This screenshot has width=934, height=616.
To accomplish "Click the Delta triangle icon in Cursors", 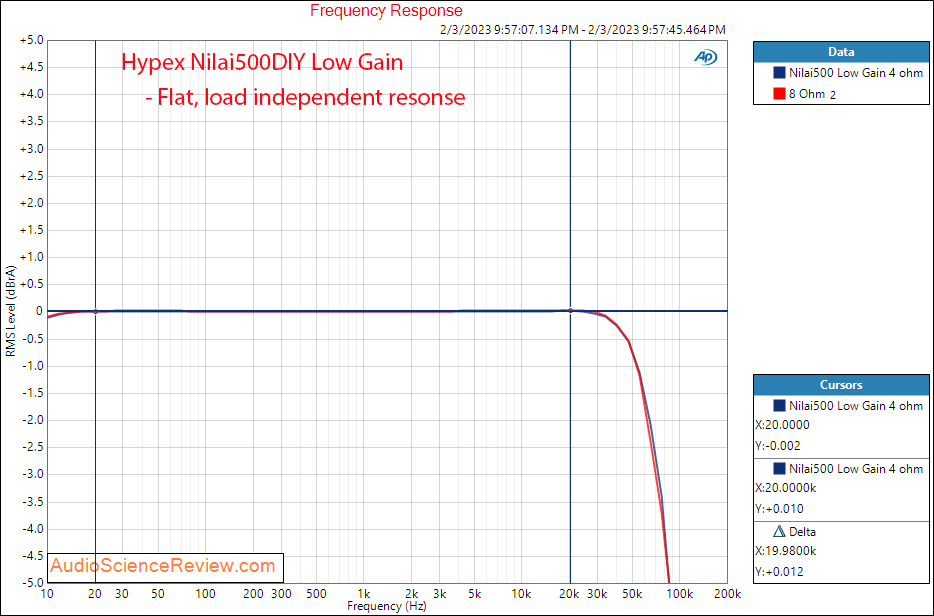I will (779, 531).
